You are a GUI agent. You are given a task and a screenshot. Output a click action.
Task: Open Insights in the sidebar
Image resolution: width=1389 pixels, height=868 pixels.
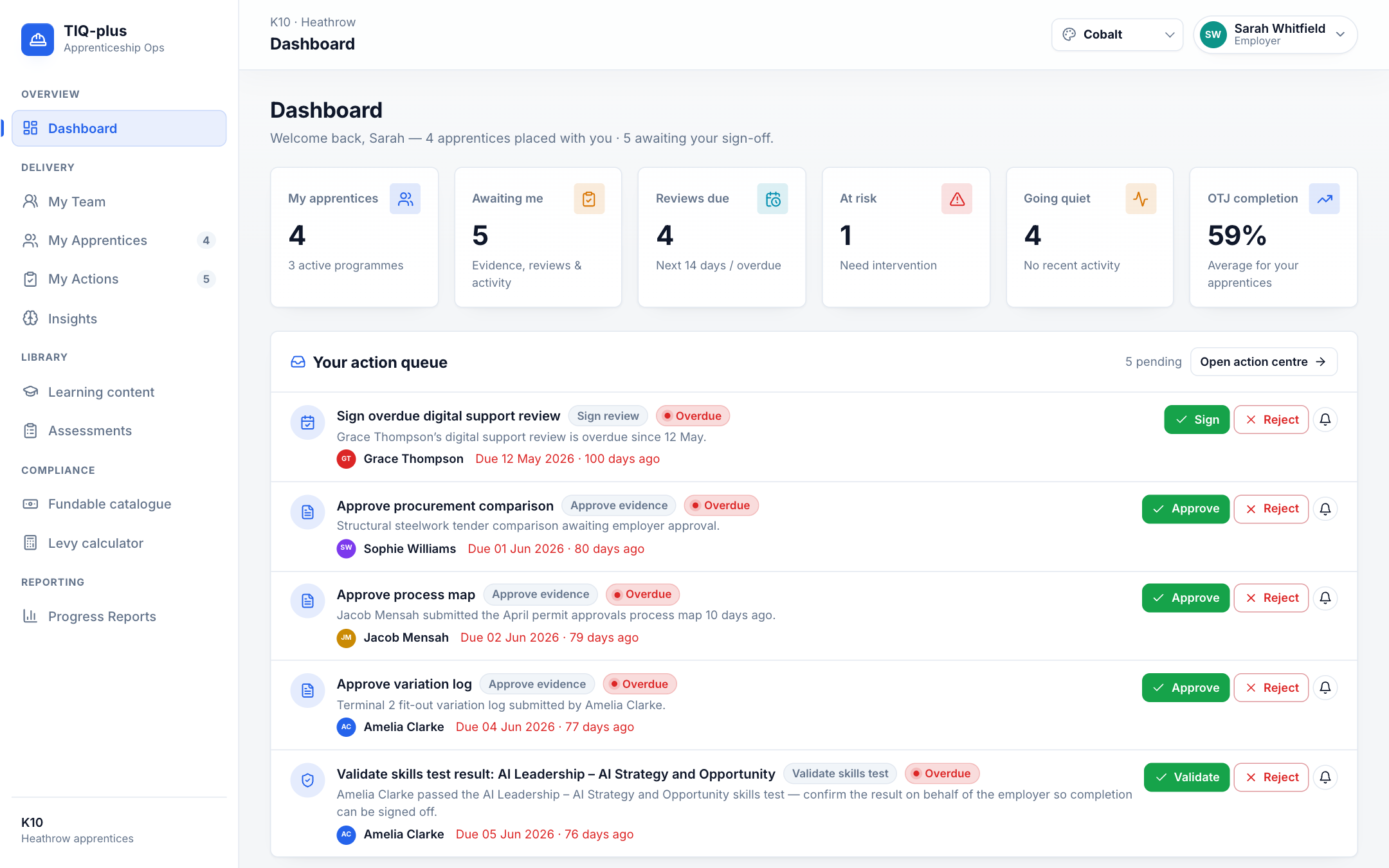tap(119, 318)
